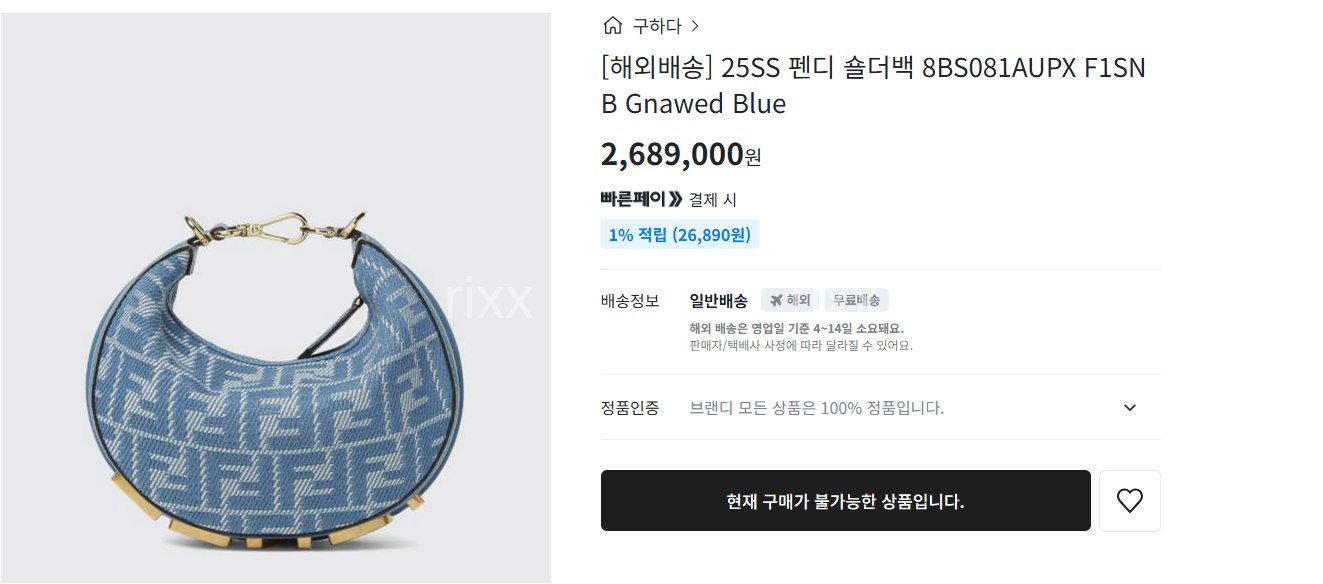The width and height of the screenshot is (1323, 584).
Task: Select the 1% 적립 (26,890원) badge
Action: point(680,235)
